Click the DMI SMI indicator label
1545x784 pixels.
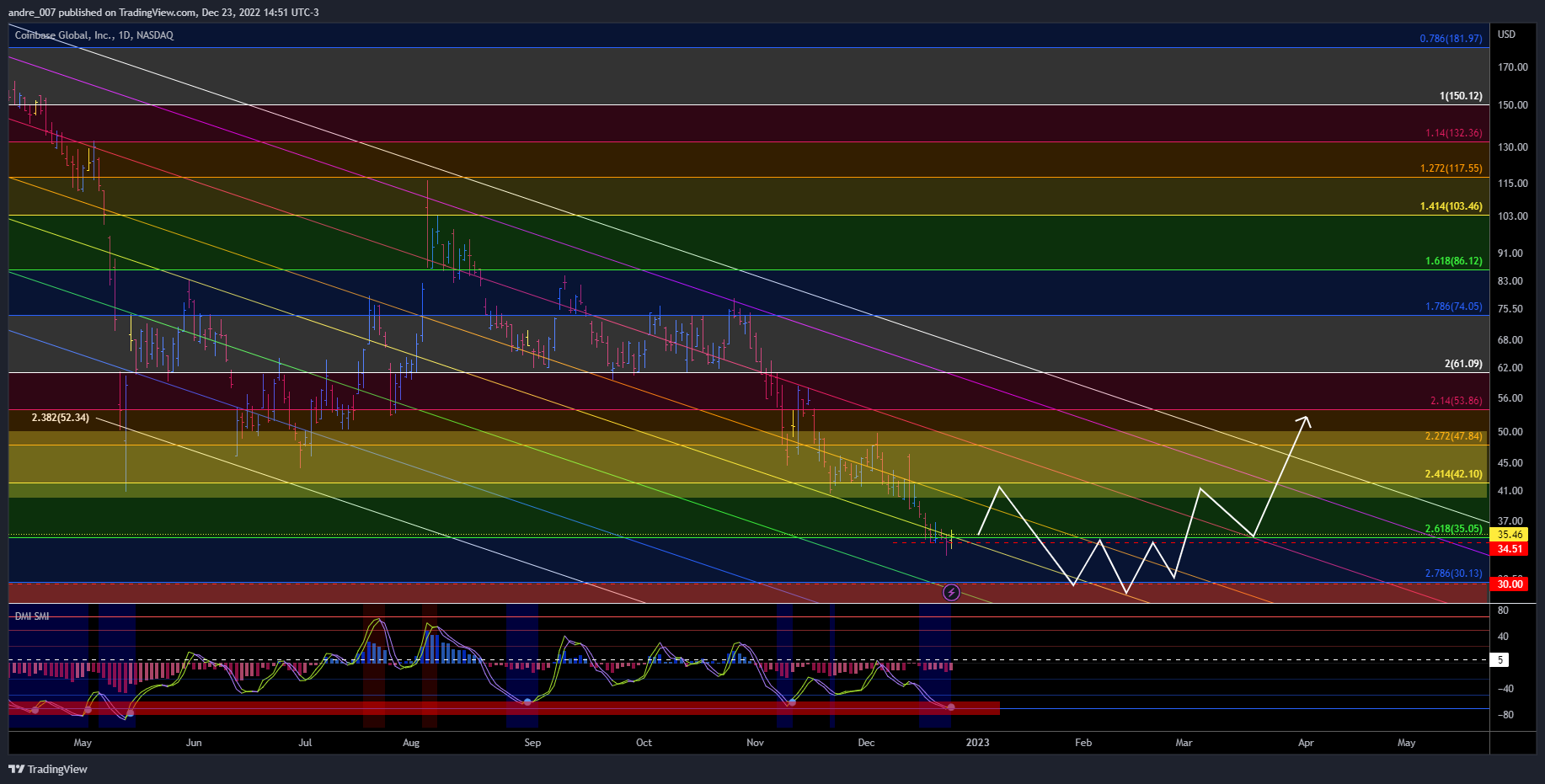coord(32,616)
